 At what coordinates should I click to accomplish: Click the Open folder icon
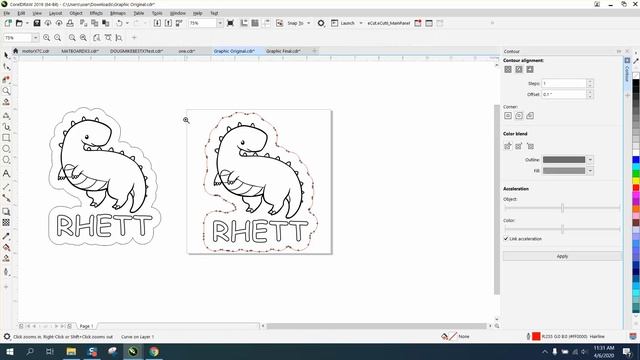tap(19, 23)
